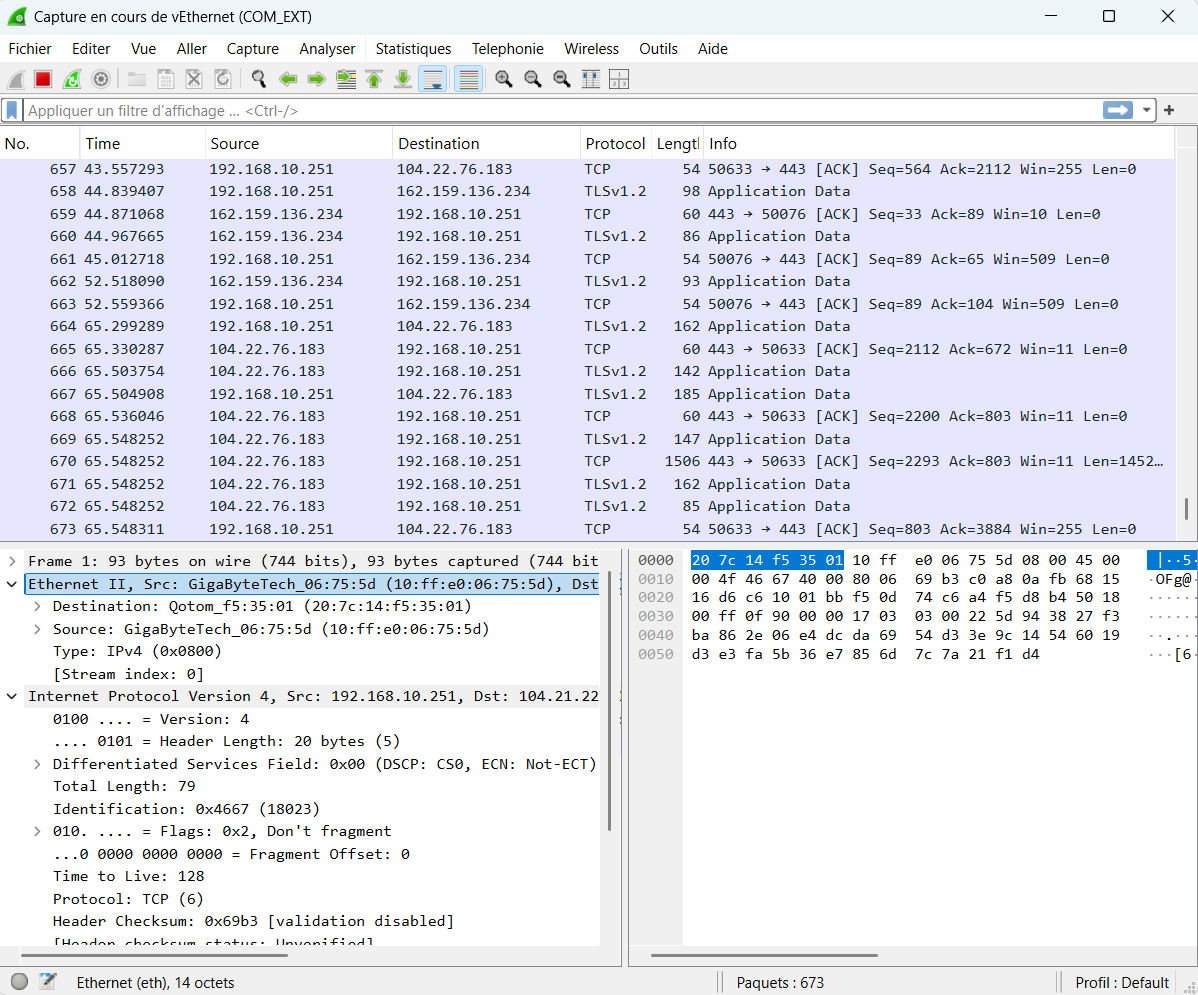Sort packets by Protocol column header
Viewport: 1198px width, 995px height.
click(614, 143)
